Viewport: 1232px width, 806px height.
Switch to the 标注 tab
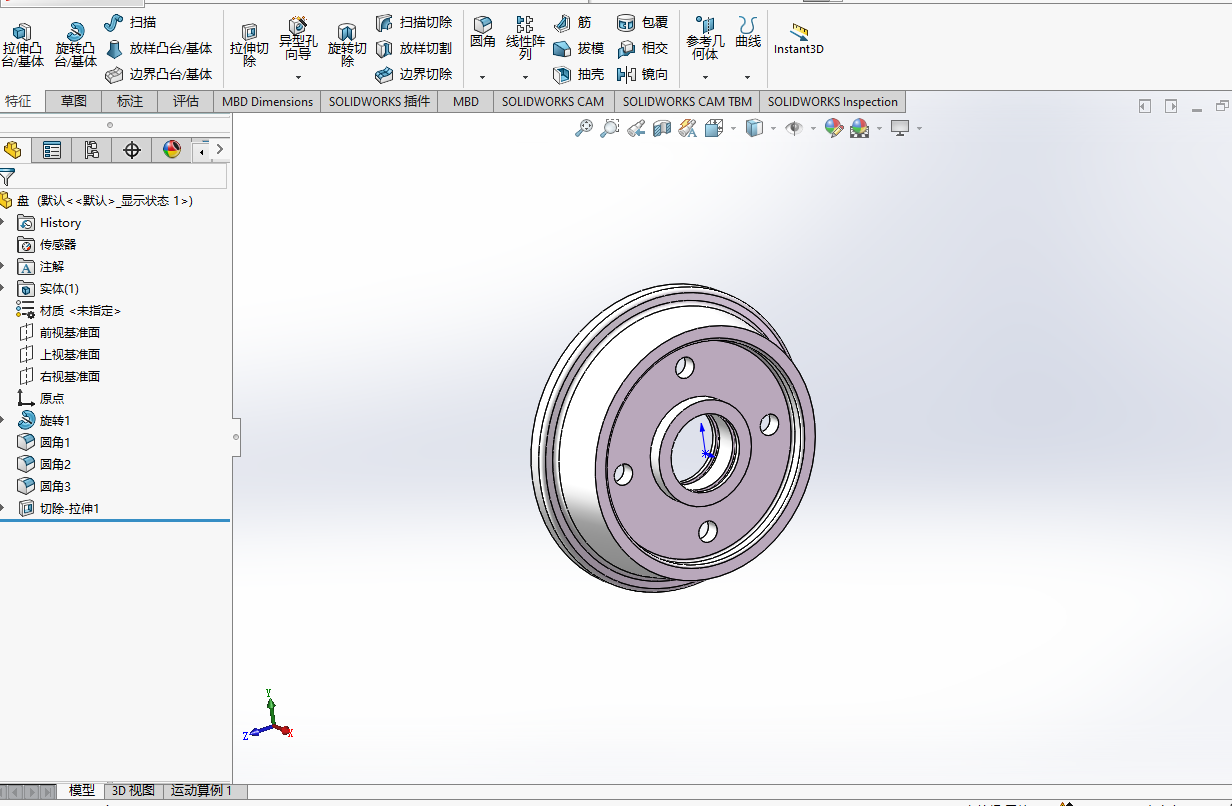click(x=130, y=101)
